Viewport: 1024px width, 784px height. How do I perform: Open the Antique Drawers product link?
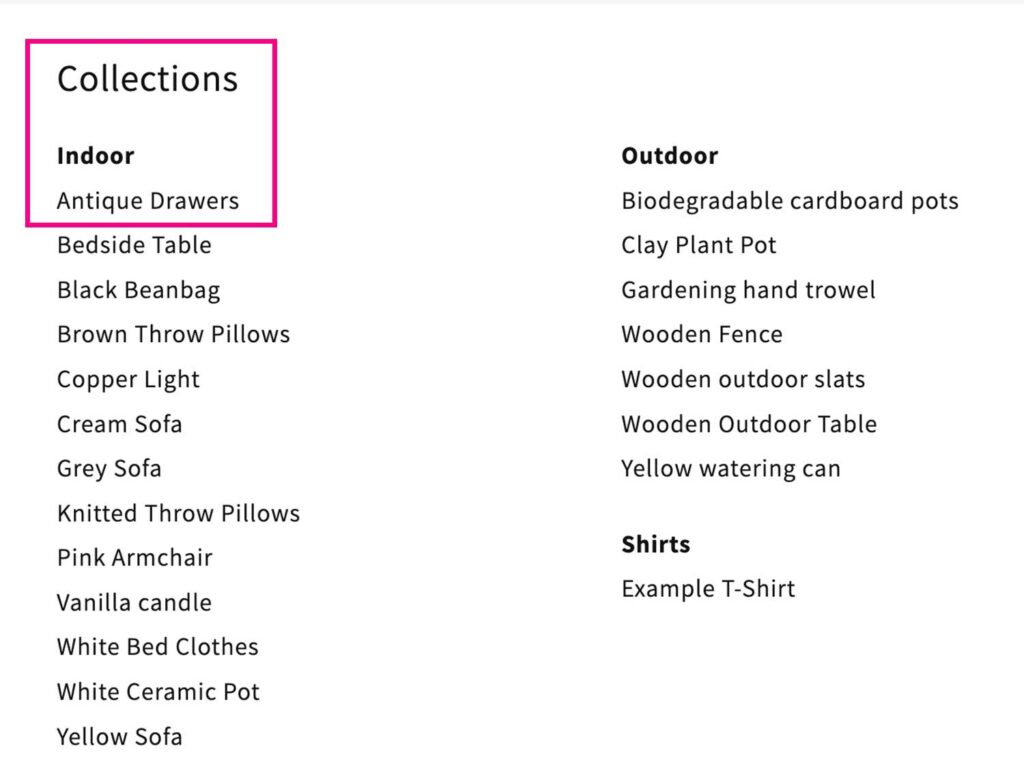click(x=148, y=201)
